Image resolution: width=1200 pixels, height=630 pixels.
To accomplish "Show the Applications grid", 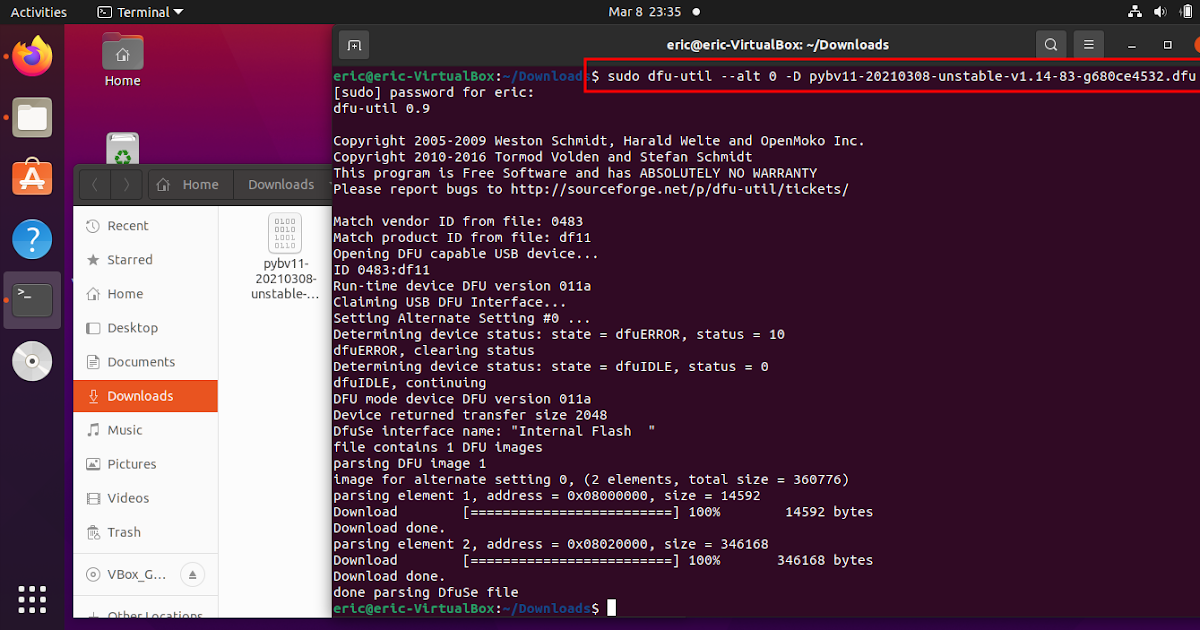I will pos(31,599).
